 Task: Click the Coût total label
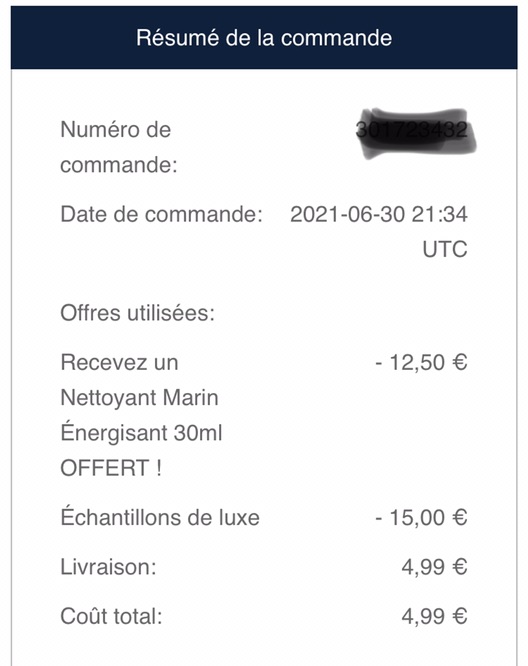(x=111, y=616)
